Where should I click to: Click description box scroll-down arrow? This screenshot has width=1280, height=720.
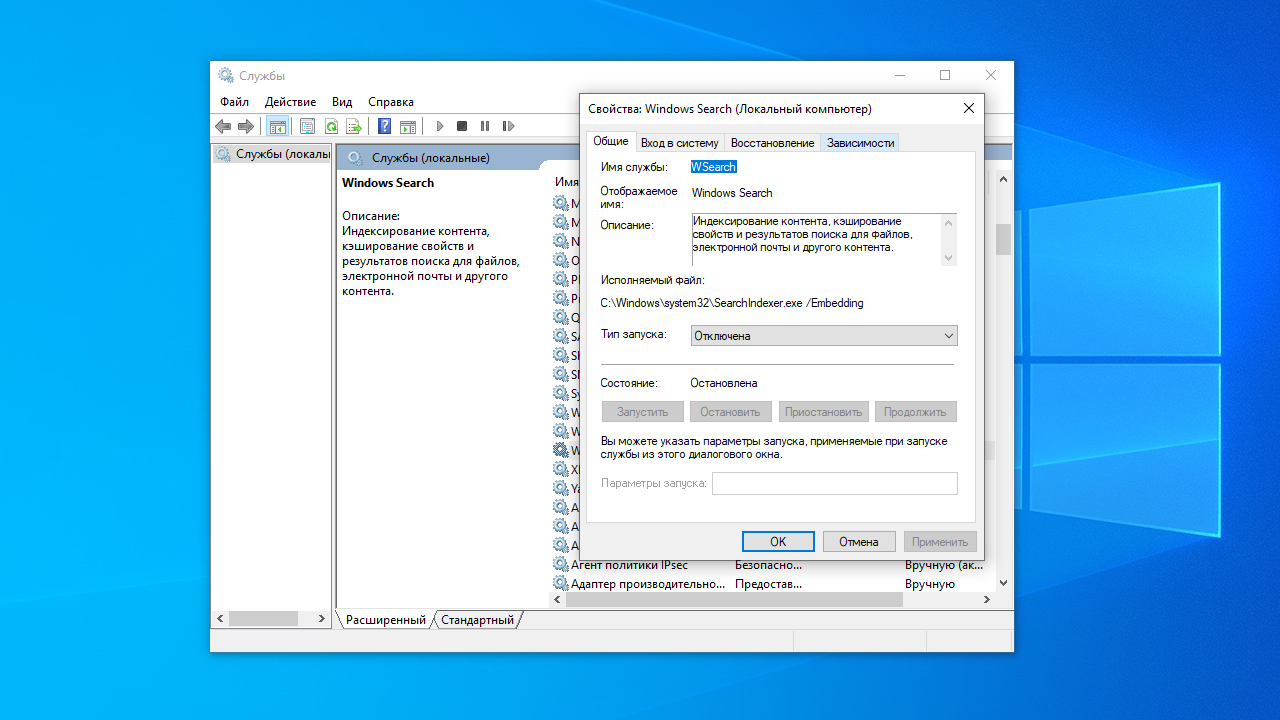click(x=949, y=258)
